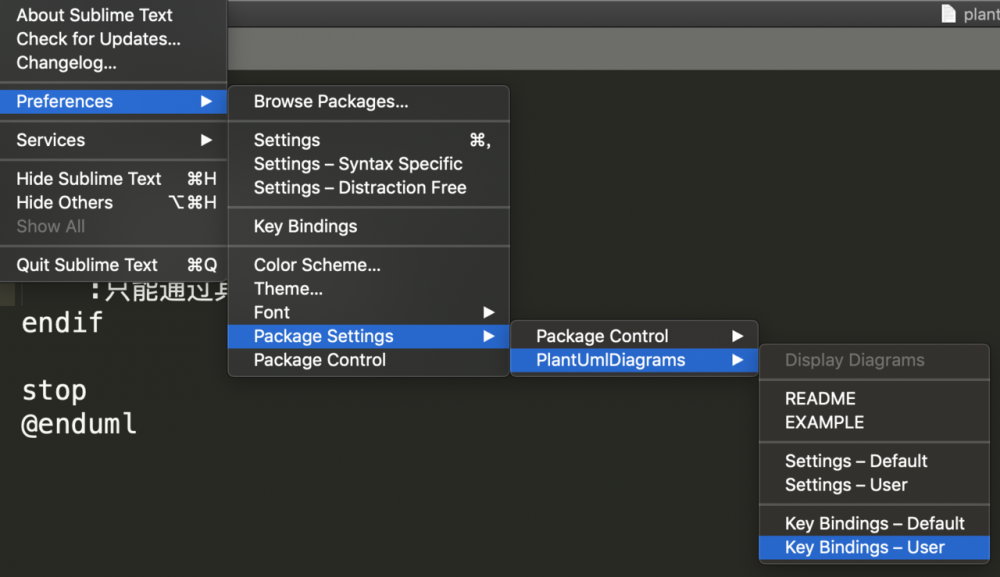The image size is (1000, 577).
Task: Click Quit Sublime Text
Action: (87, 265)
